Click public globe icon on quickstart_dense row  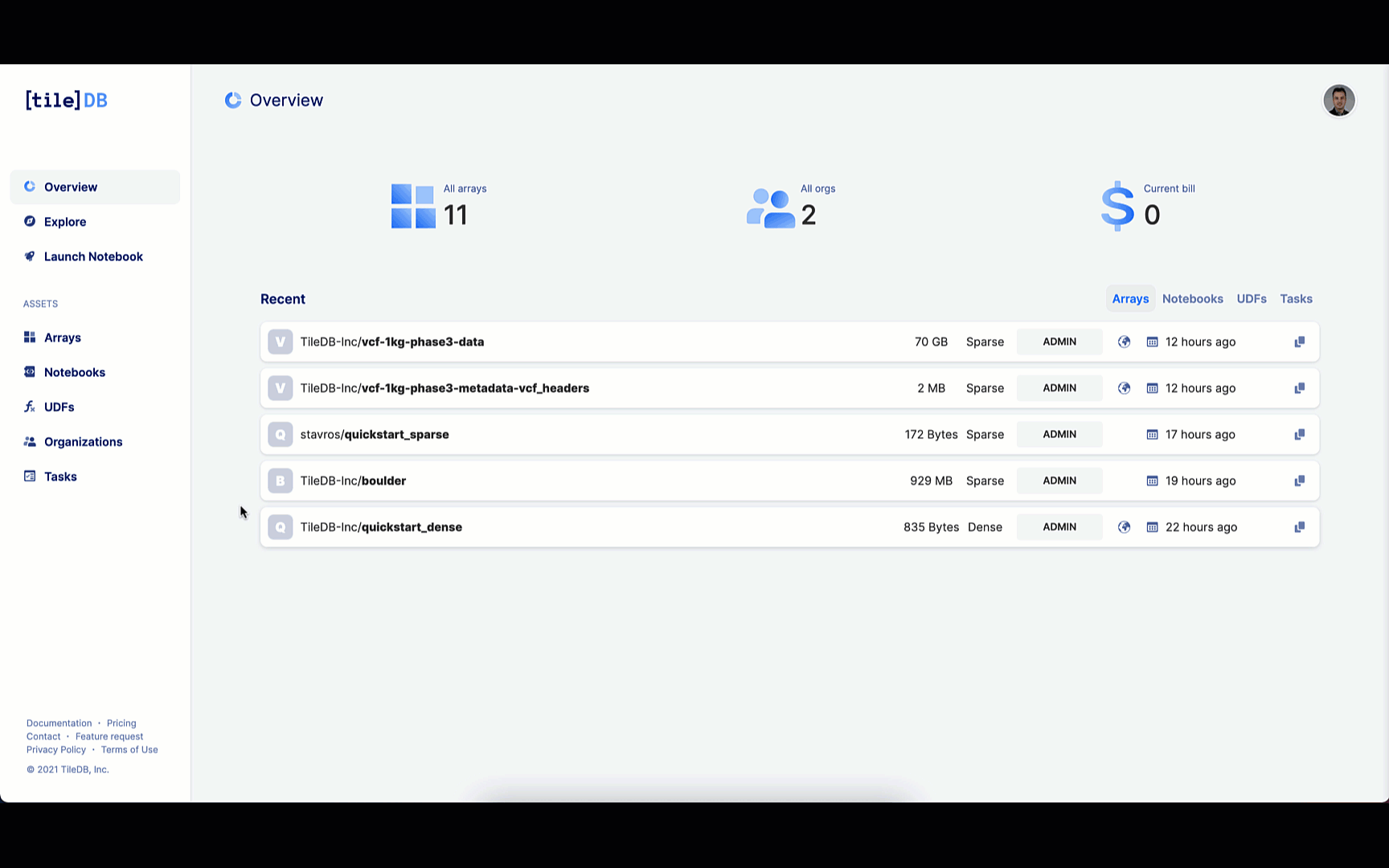(1125, 527)
